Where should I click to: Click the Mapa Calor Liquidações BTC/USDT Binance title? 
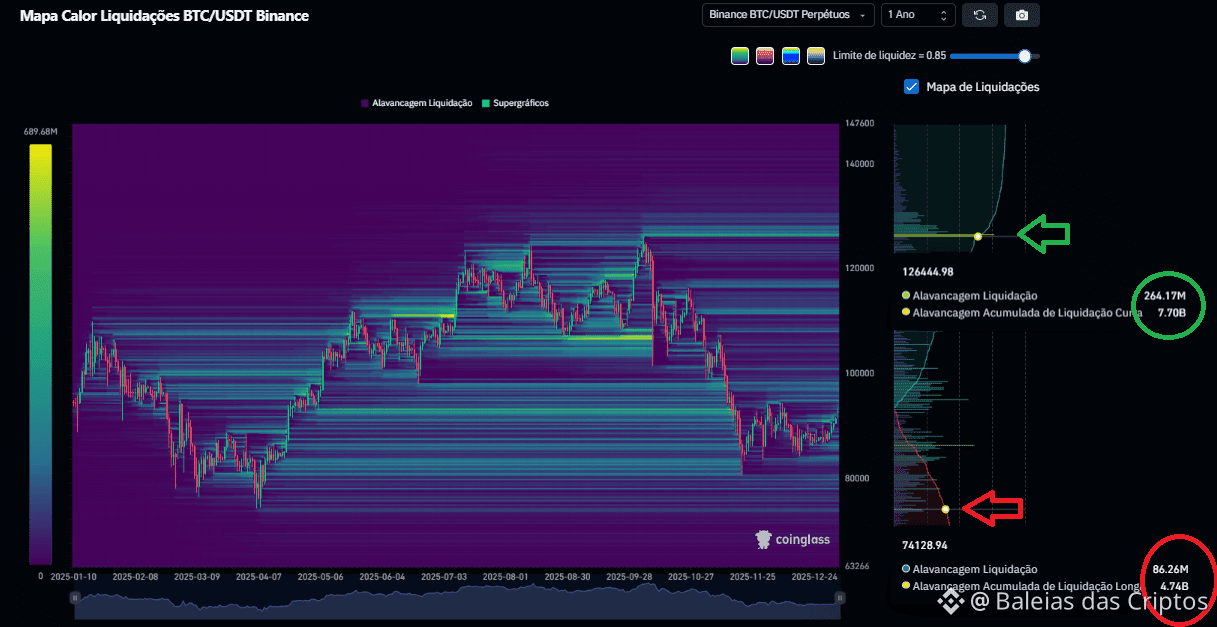164,16
